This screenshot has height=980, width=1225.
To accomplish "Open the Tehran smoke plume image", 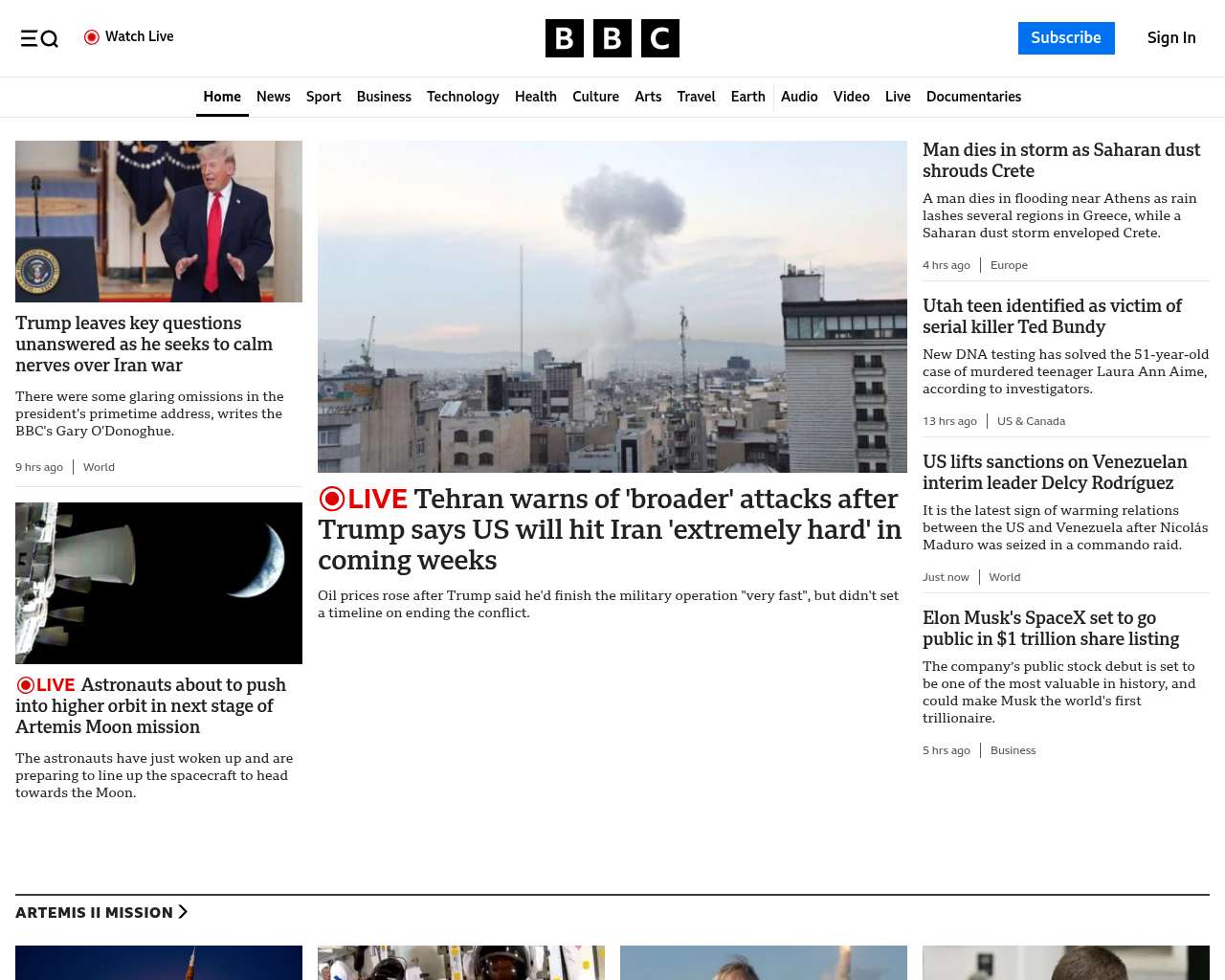I will click(x=612, y=306).
